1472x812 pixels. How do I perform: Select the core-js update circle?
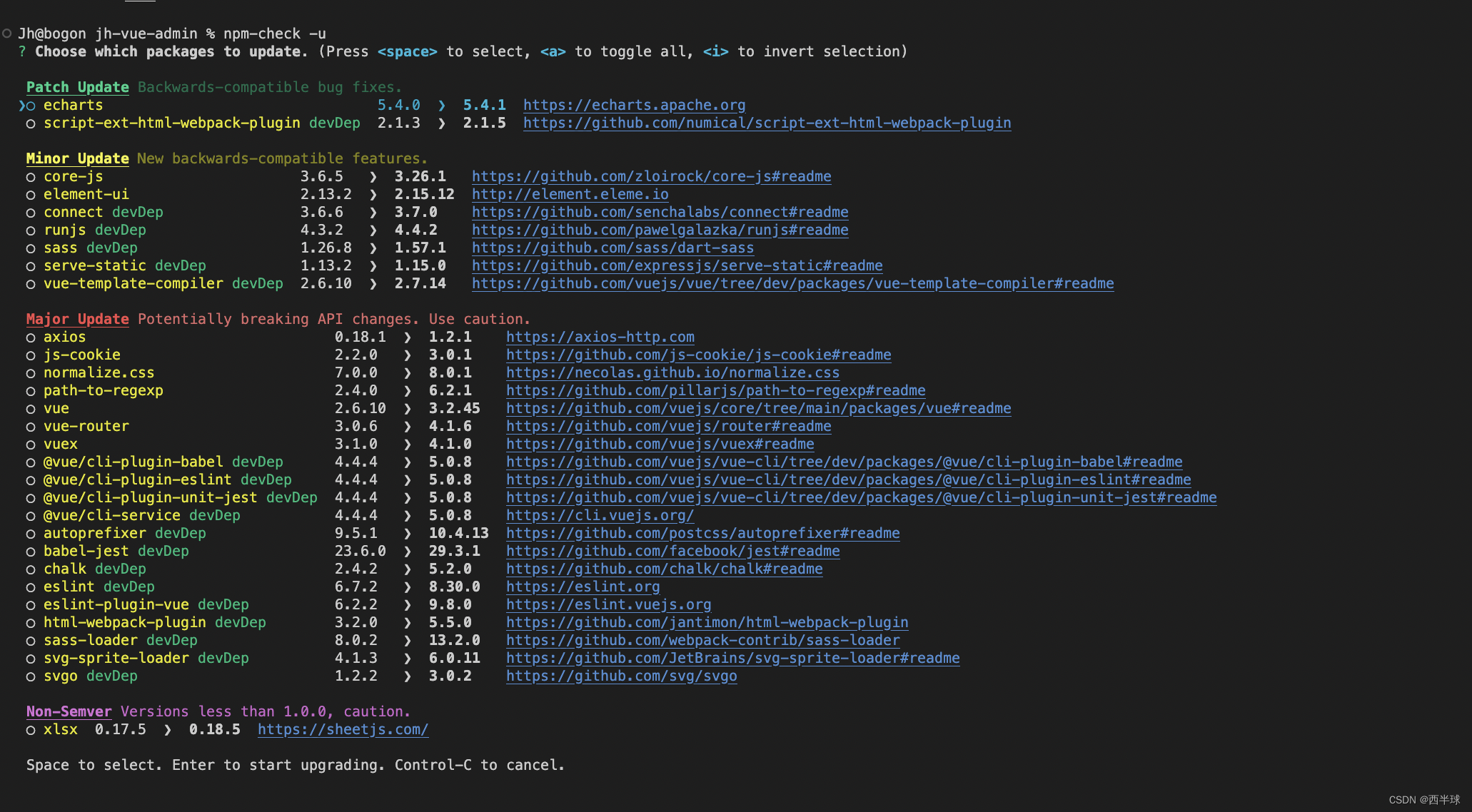[31, 177]
